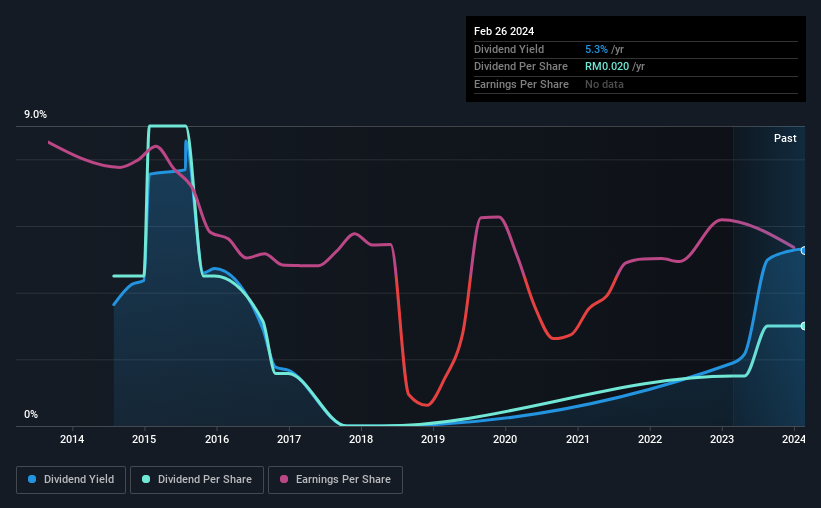The image size is (821, 508).
Task: Click the 2024 x-axis label
Action: point(794,439)
